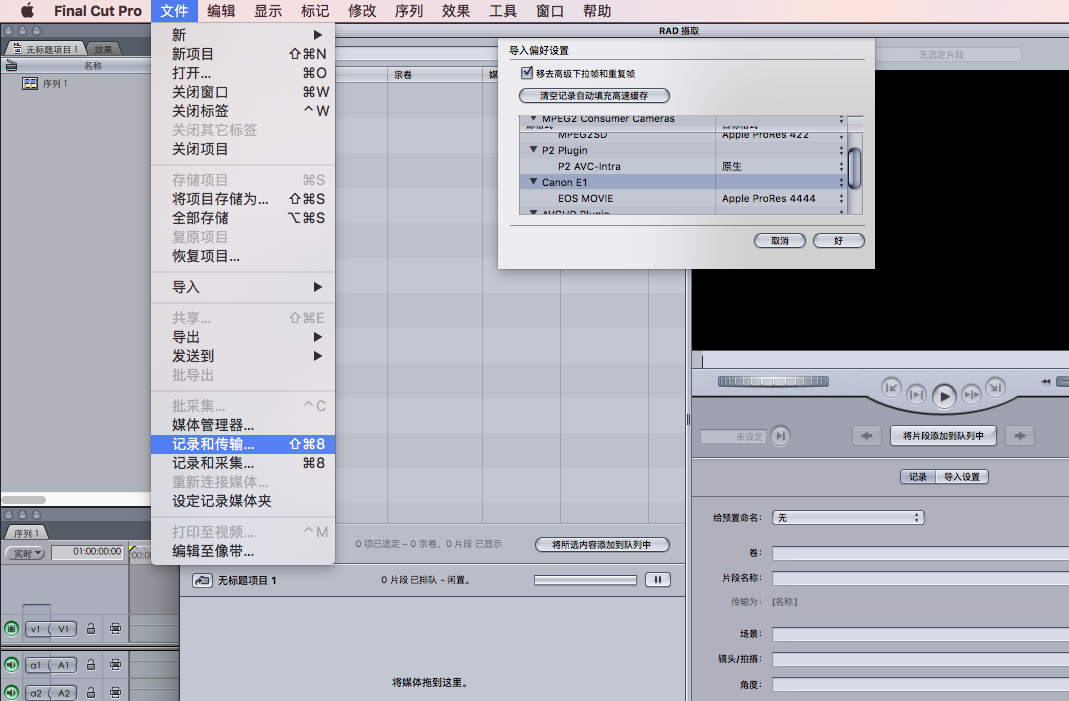Jump to the Out point in the viewer
This screenshot has width=1069, height=701.
[x=995, y=388]
